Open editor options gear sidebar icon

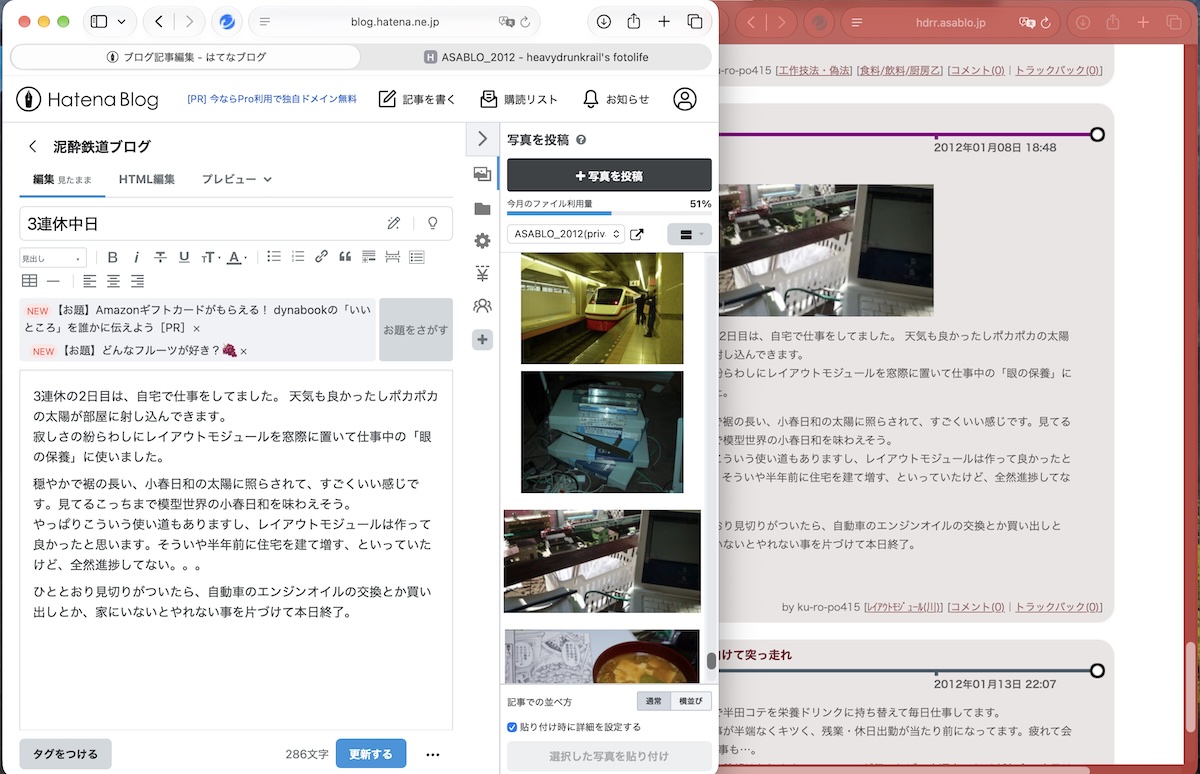pos(482,241)
